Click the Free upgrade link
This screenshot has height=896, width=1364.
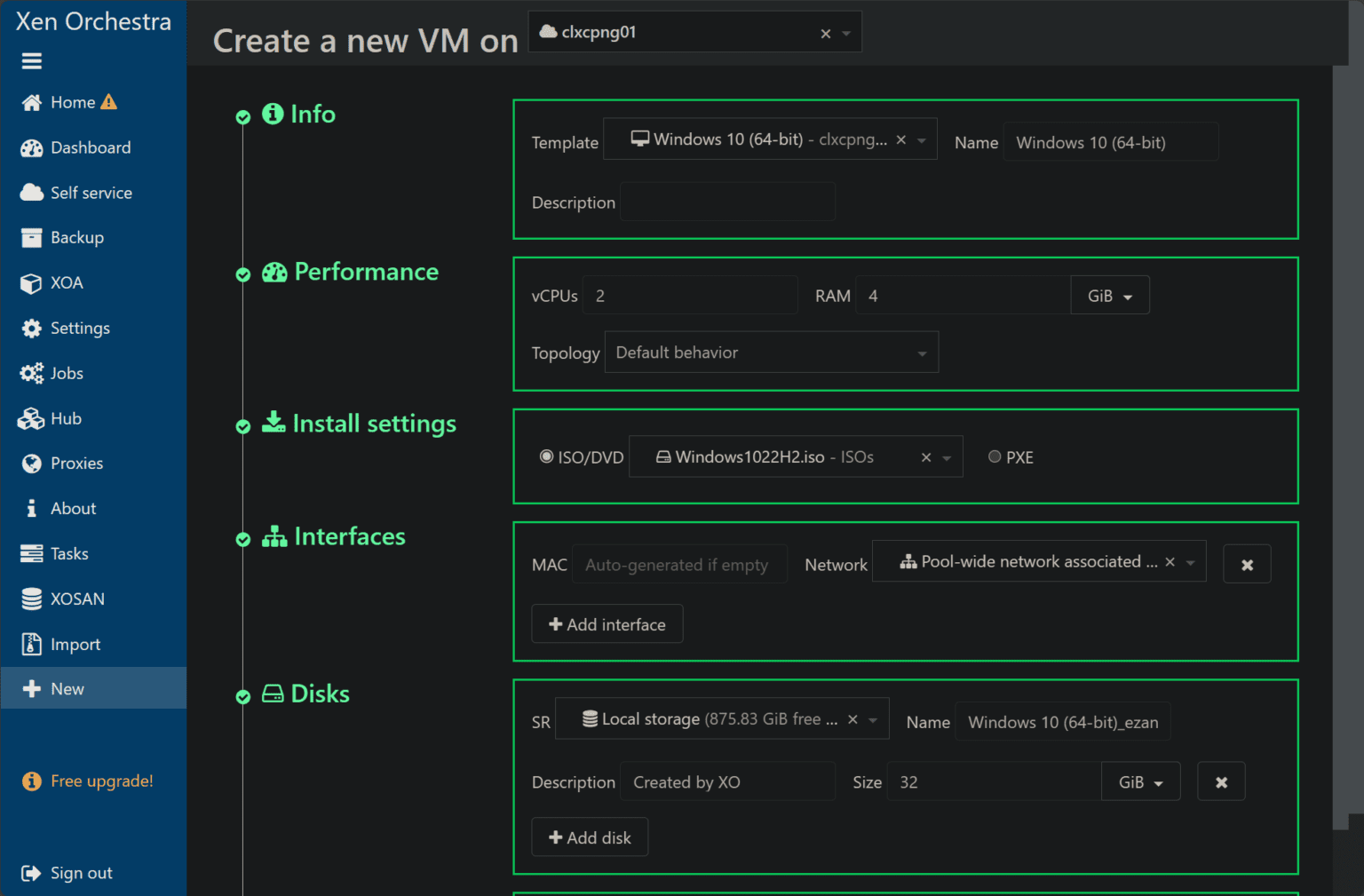coord(101,781)
